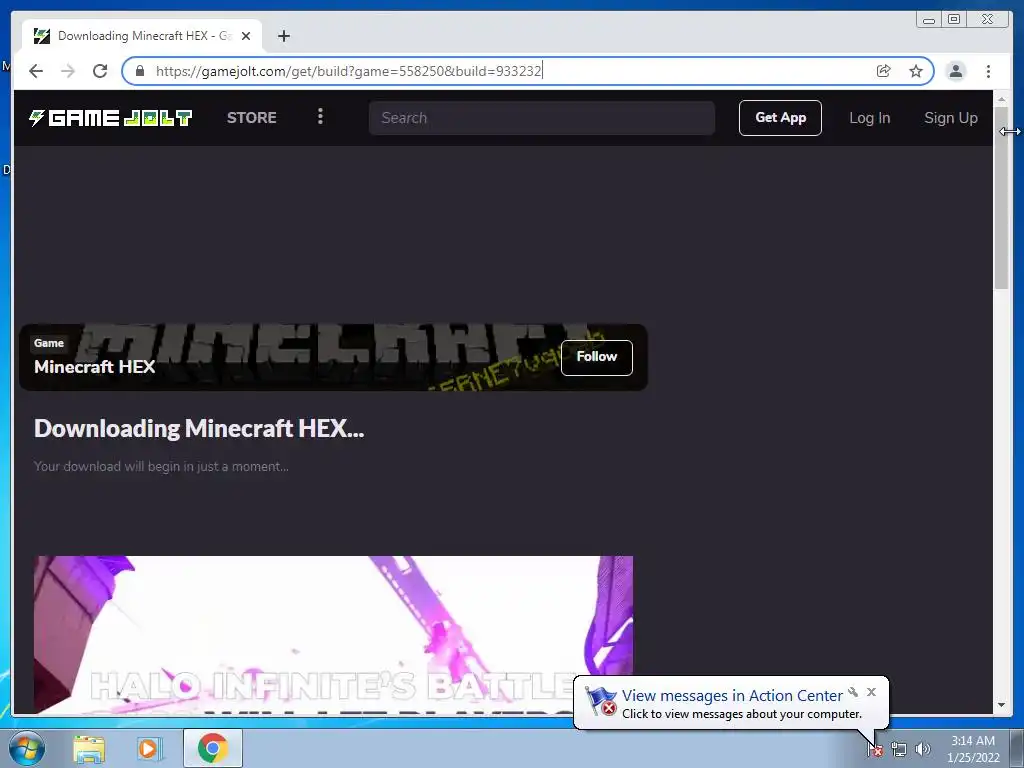1024x768 pixels.
Task: Click the scrollbar down arrow
Action: pos(1001,705)
